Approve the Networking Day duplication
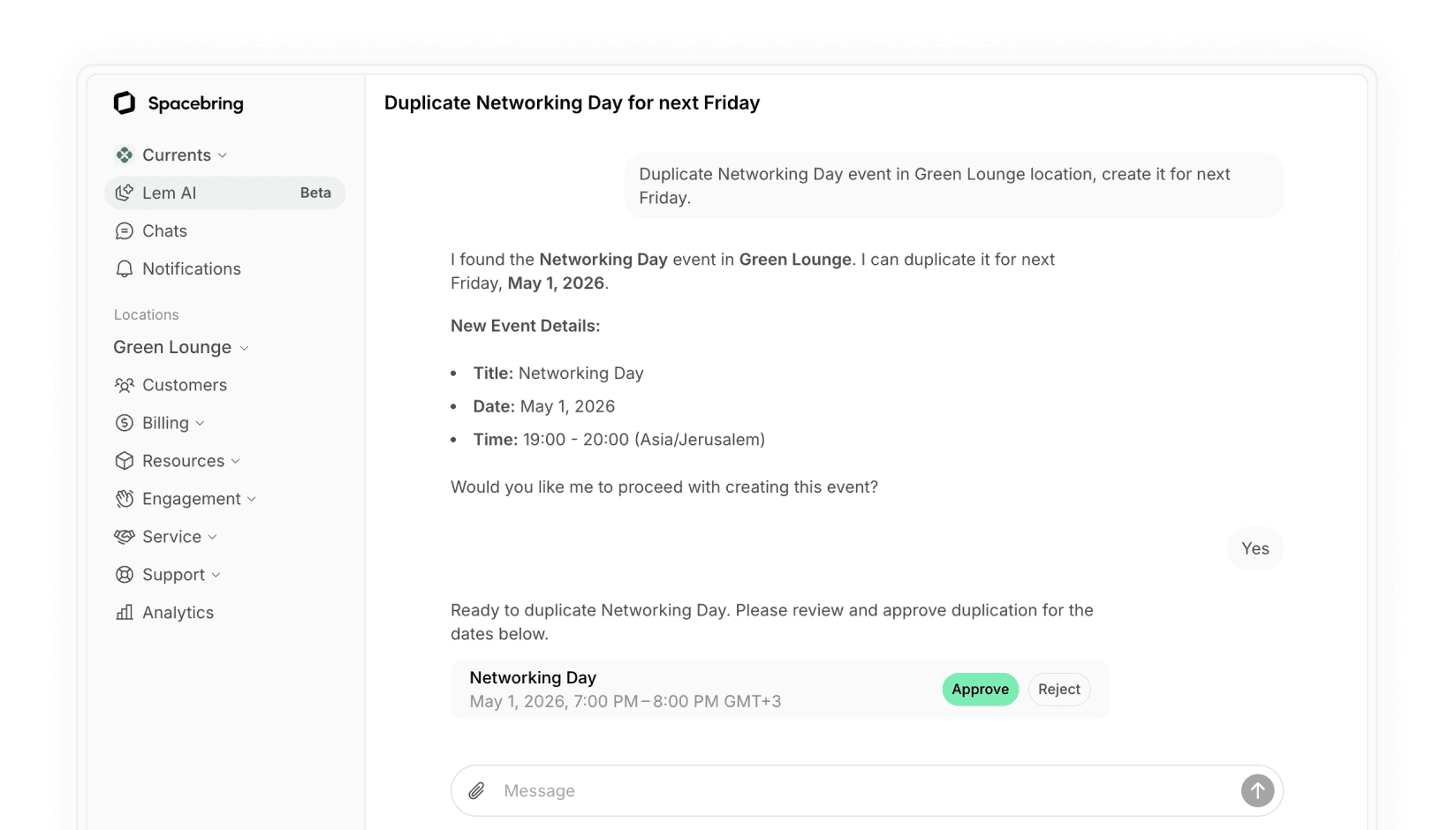Image resolution: width=1456 pixels, height=830 pixels. (x=980, y=690)
